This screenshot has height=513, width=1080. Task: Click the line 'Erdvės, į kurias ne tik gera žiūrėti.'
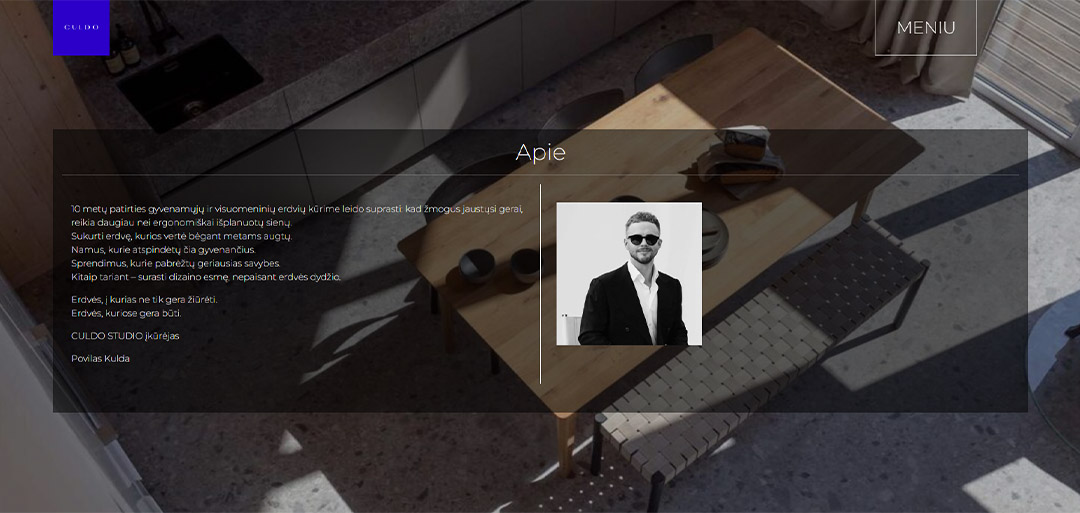[145, 300]
